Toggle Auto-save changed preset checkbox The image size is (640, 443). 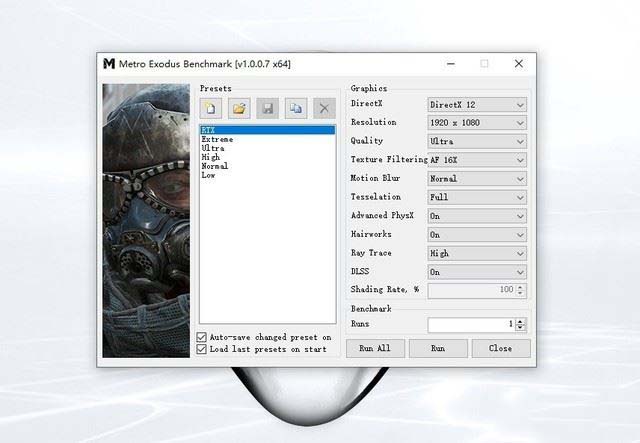202,337
